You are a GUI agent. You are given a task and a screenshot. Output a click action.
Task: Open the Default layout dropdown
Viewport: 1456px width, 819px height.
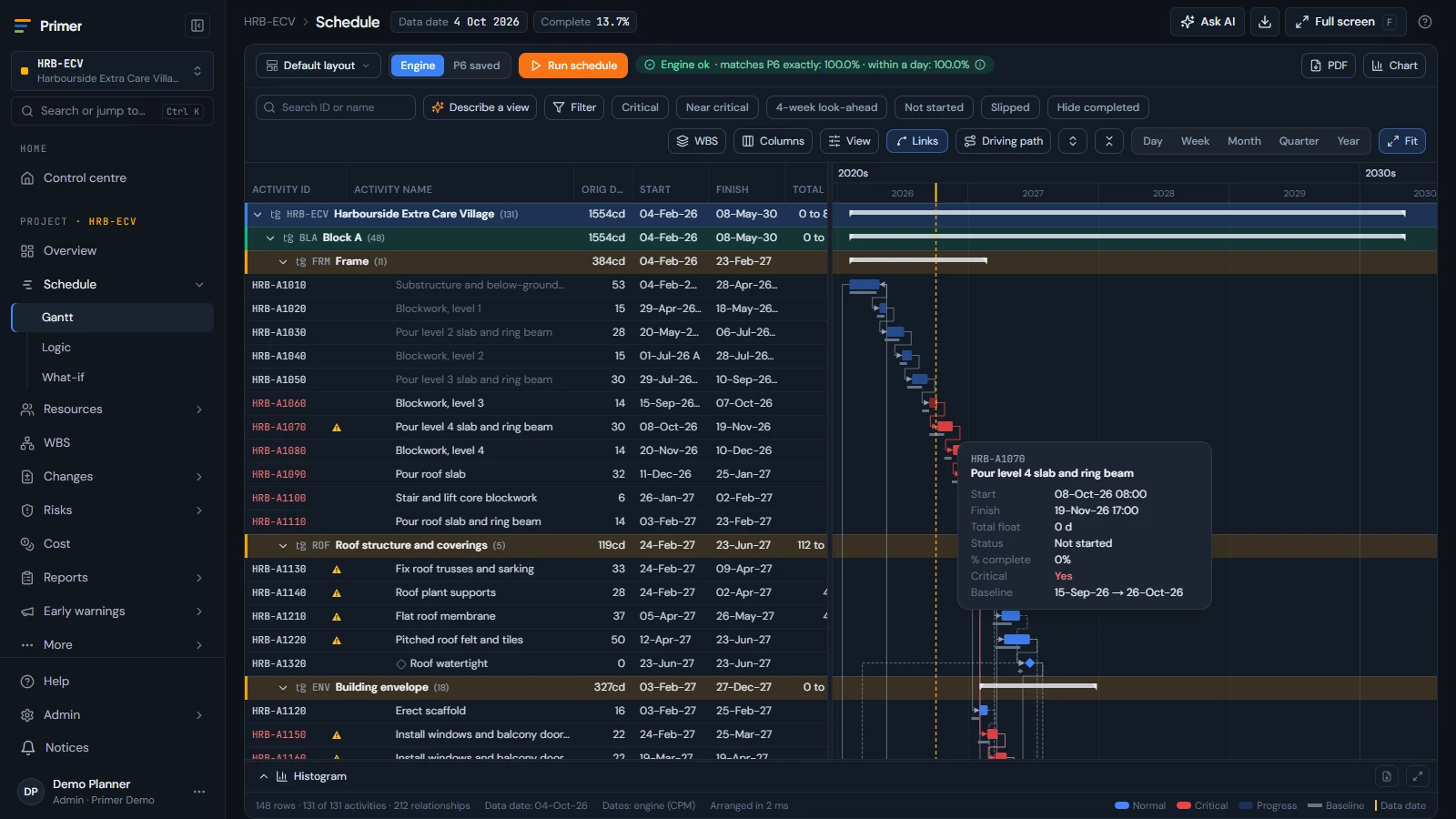coord(318,66)
